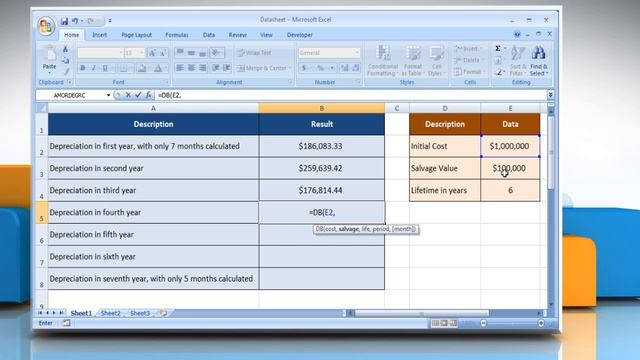Click the zoom slider plus button
Screen dimensions: 640x360
[541, 323]
